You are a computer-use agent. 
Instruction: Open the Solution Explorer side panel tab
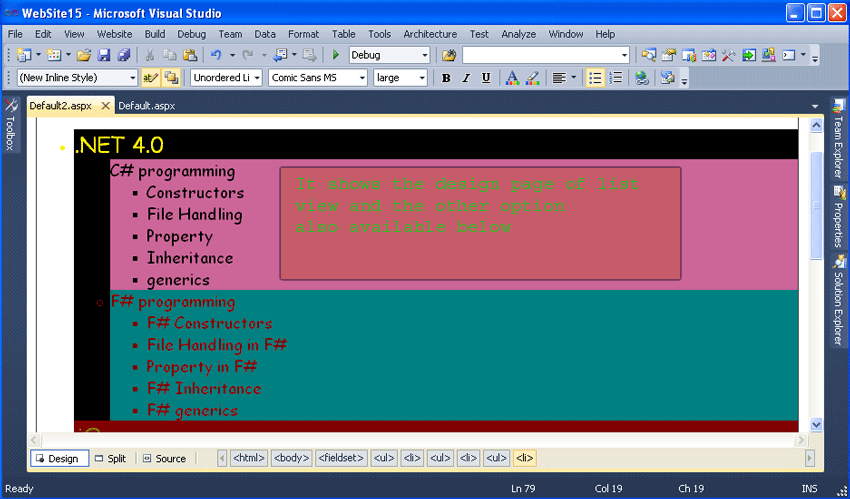click(x=839, y=300)
